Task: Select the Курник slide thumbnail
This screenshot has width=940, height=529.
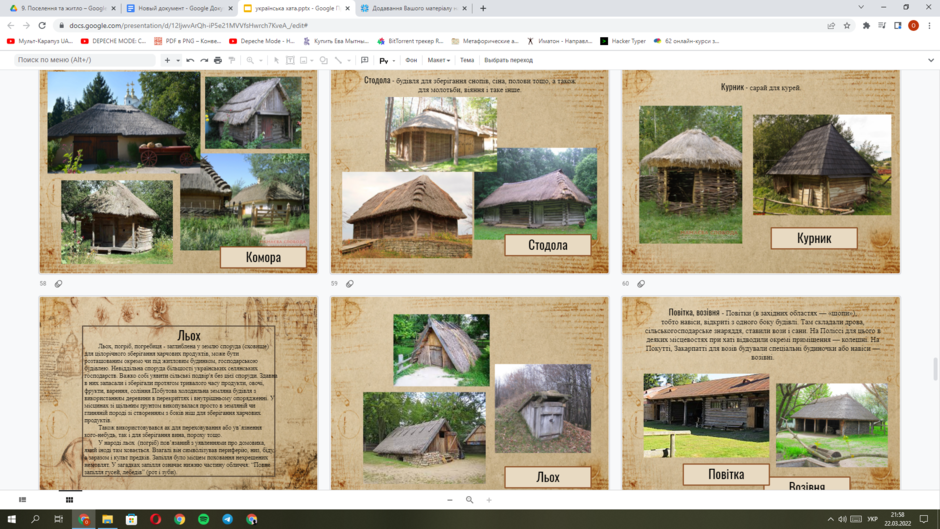Action: click(761, 172)
